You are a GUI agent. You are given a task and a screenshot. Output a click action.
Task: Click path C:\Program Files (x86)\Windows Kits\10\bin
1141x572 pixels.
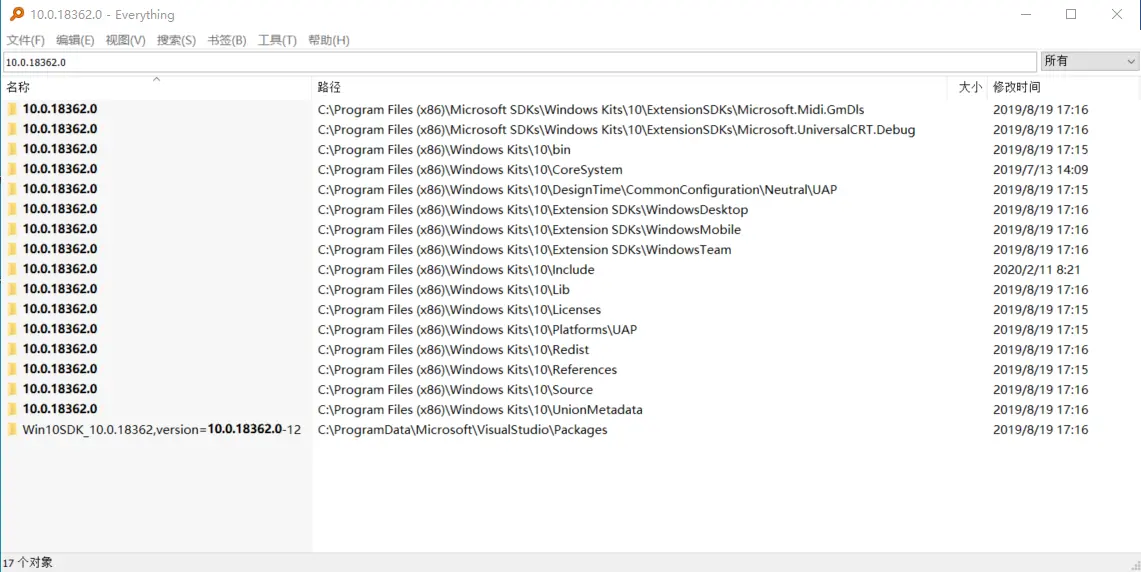[444, 150]
